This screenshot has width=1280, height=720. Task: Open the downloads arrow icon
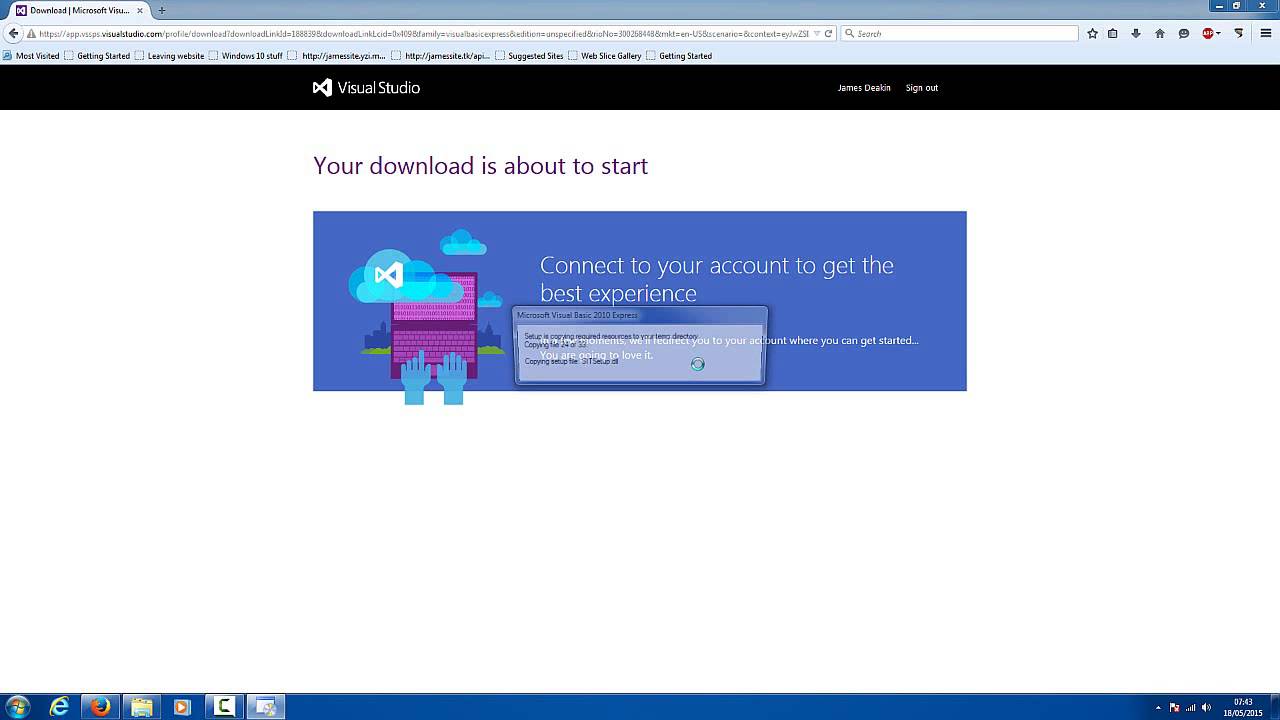1136,33
